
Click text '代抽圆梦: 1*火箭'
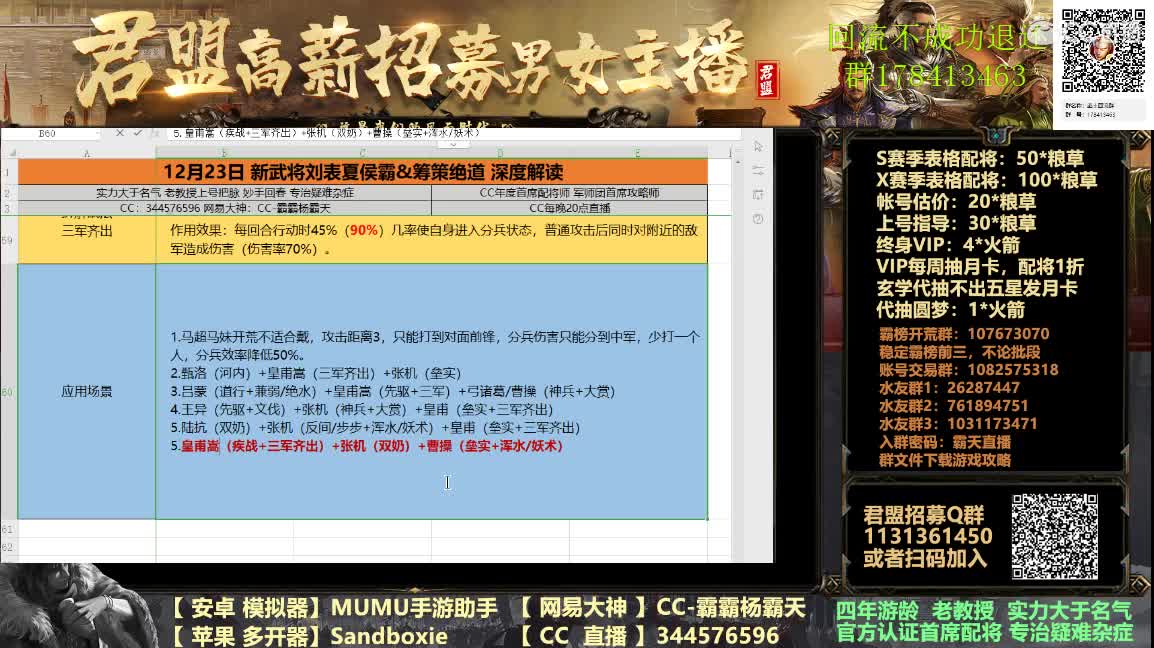coord(950,309)
